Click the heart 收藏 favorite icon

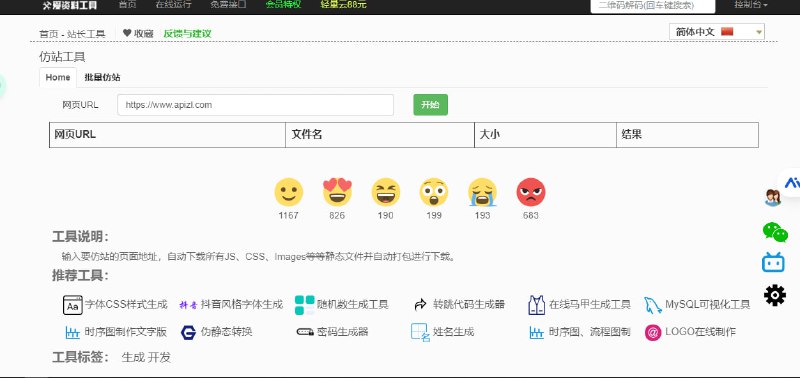point(127,33)
